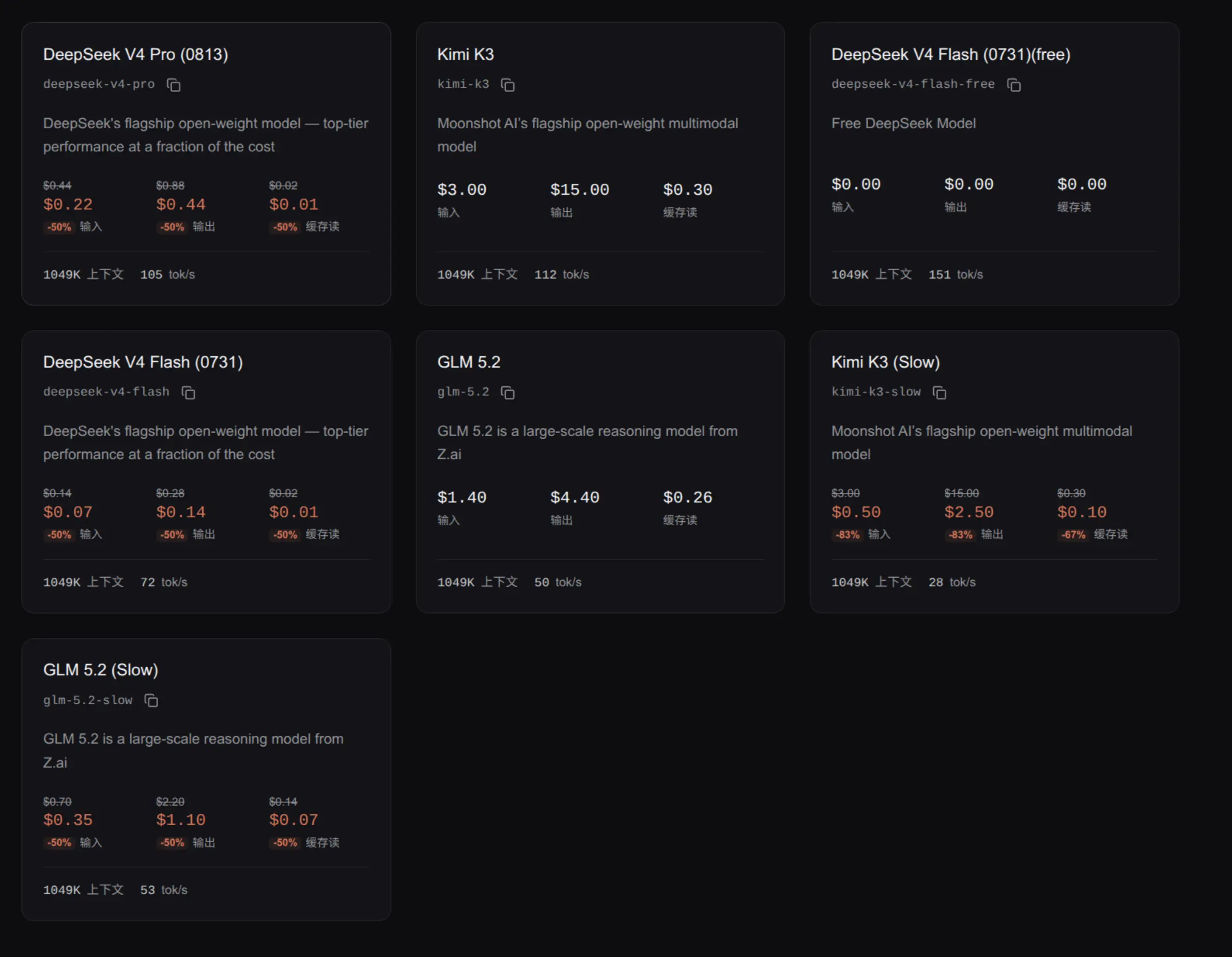Click struck-through $0.70 on GLM 5.2 (Slow)
The image size is (1232, 957).
coord(57,802)
